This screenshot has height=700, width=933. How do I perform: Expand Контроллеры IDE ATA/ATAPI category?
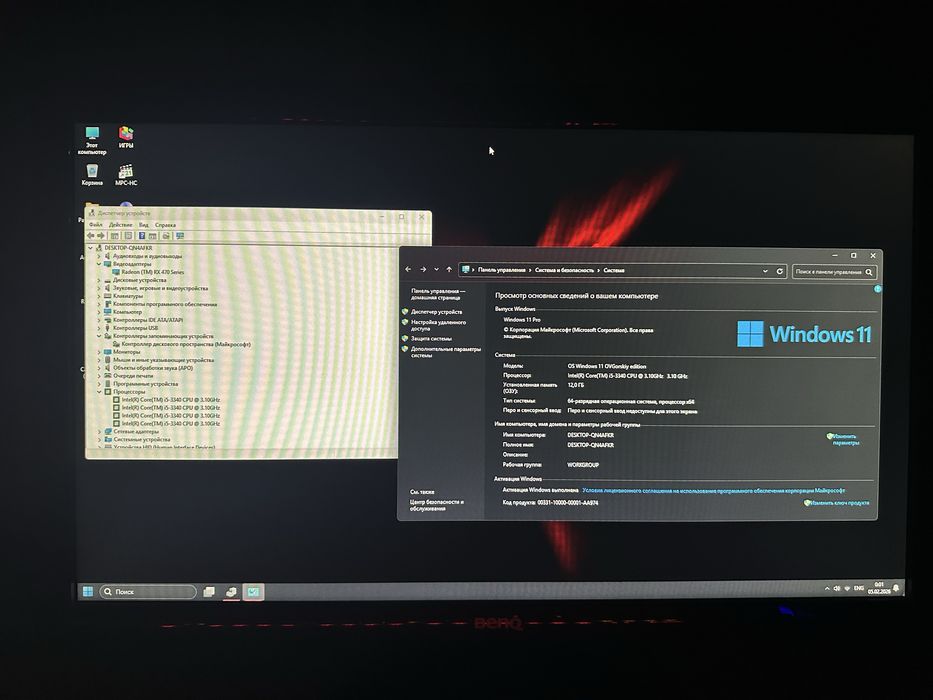click(x=99, y=320)
